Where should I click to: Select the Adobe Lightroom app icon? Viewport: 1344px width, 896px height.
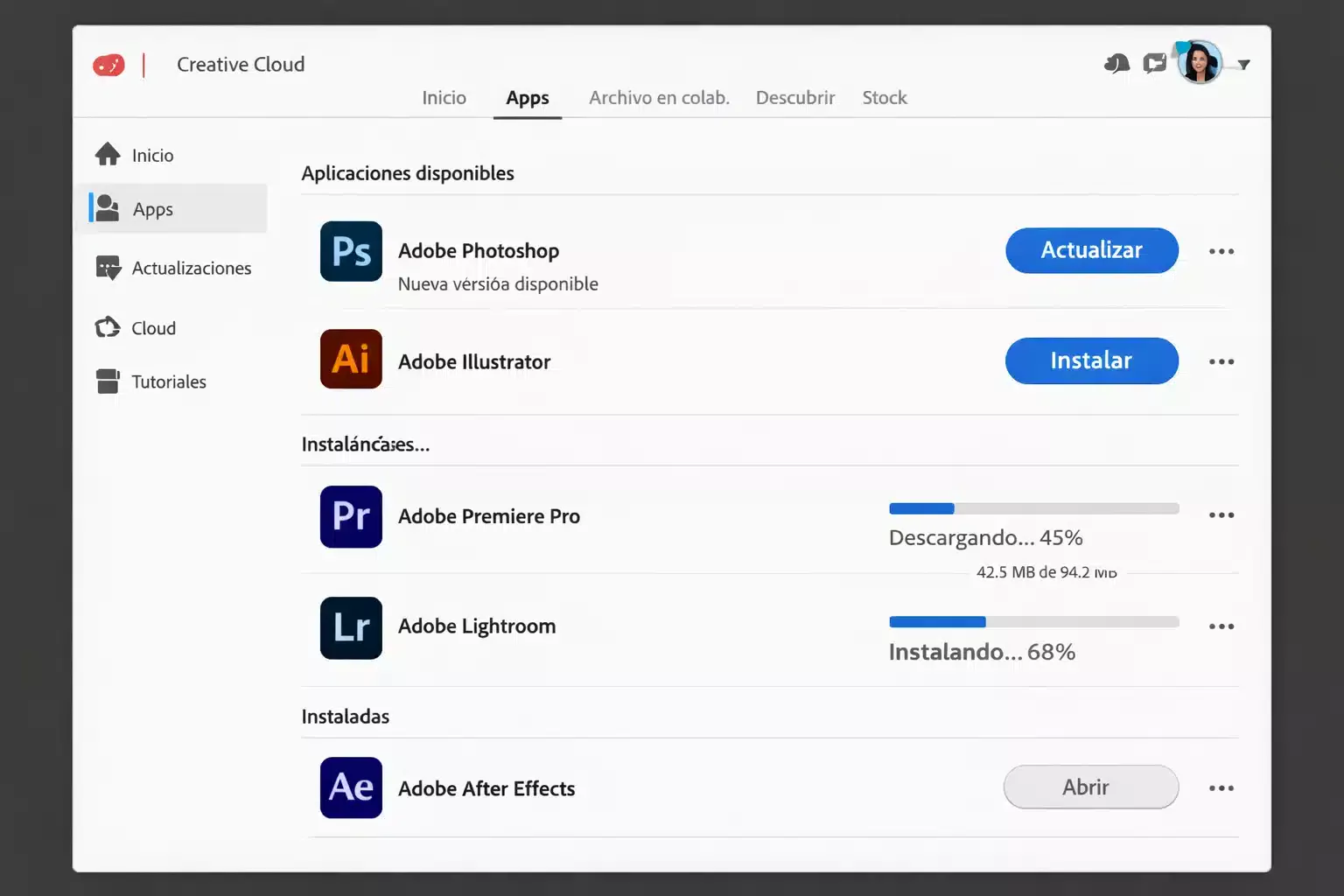[350, 627]
